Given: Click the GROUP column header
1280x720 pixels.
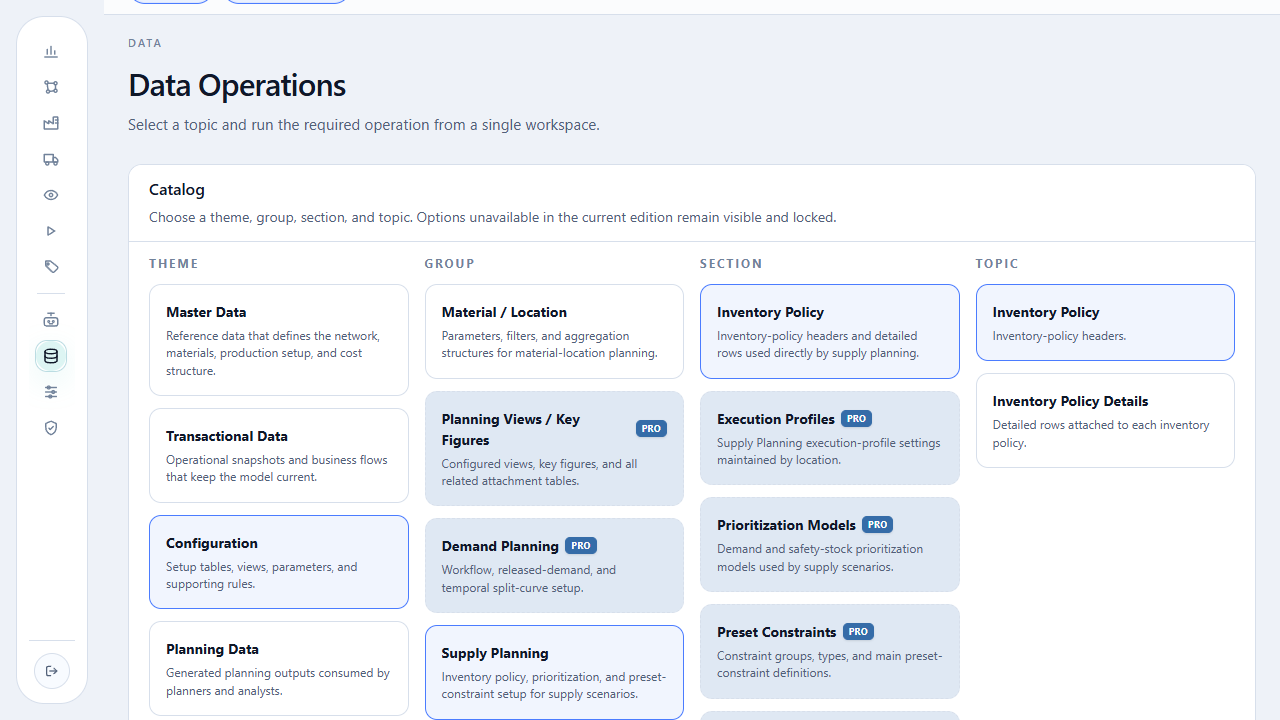Looking at the screenshot, I should coord(449,264).
